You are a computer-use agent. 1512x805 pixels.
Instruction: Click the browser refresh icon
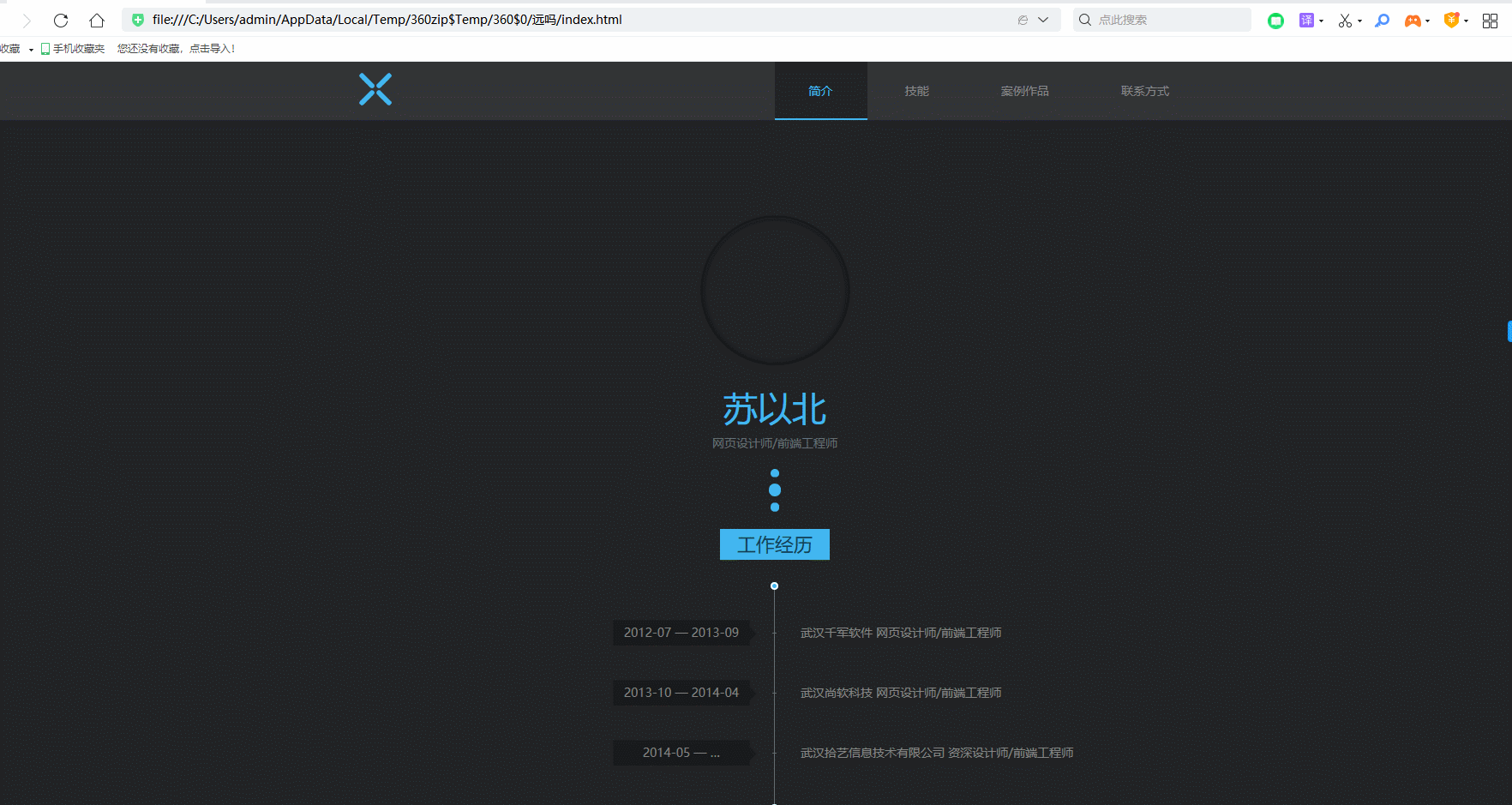coord(61,21)
